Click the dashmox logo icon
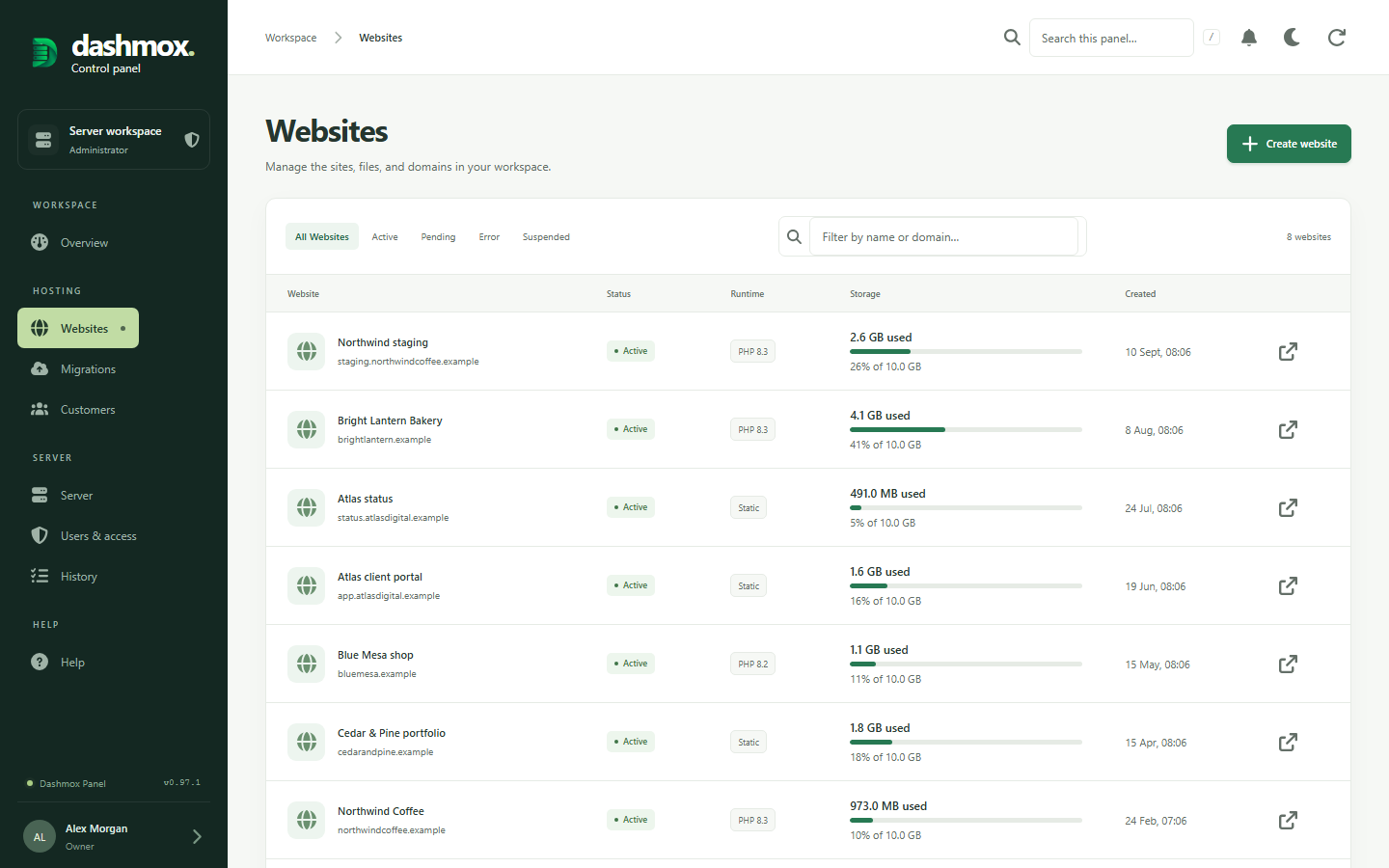 point(43,52)
